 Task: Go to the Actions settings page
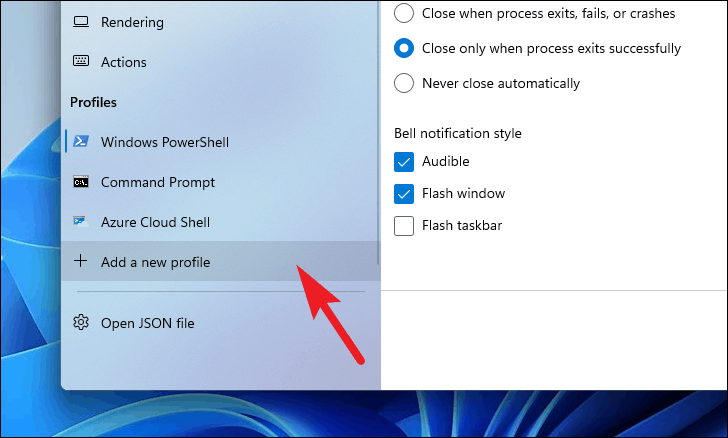[x=124, y=62]
